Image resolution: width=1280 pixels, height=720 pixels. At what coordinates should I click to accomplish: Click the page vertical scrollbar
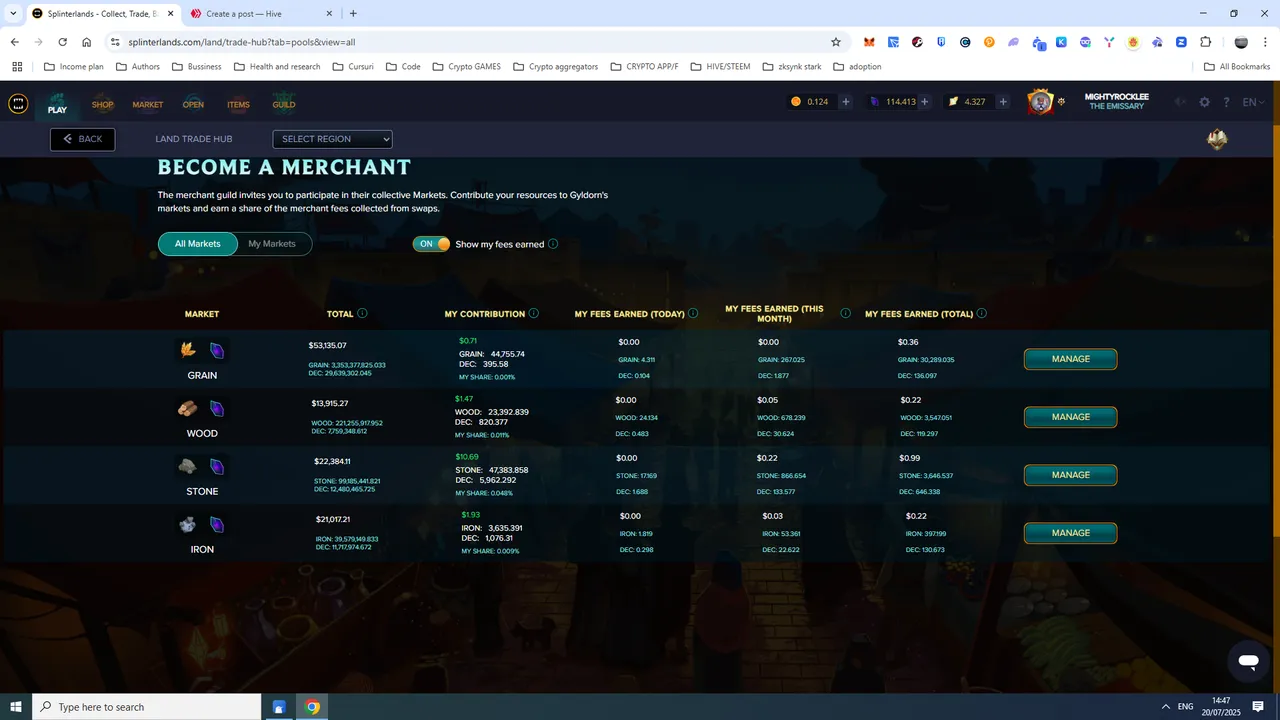click(x=1274, y=387)
